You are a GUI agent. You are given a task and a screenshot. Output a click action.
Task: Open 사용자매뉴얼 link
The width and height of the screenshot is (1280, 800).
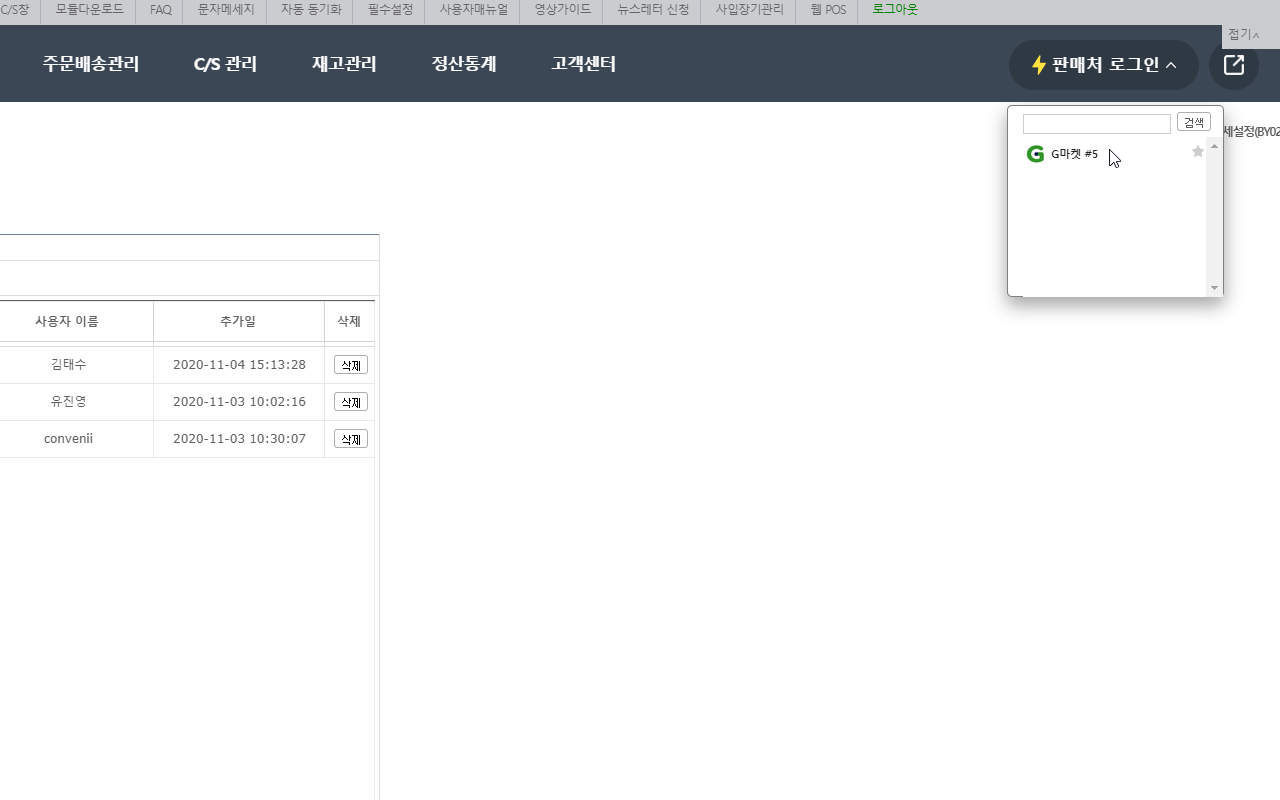474,9
